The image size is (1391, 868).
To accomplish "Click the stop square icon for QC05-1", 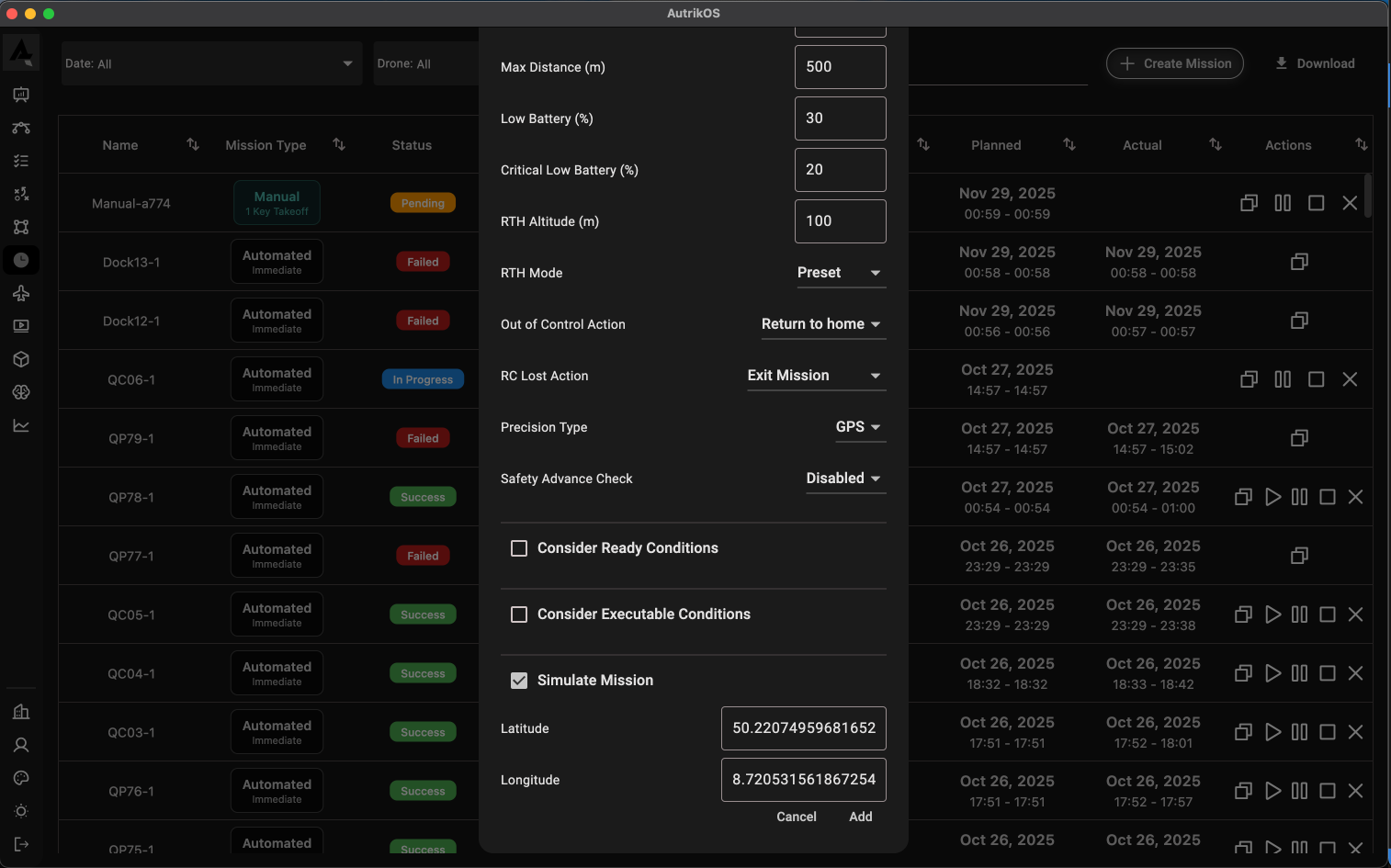I will click(x=1328, y=614).
